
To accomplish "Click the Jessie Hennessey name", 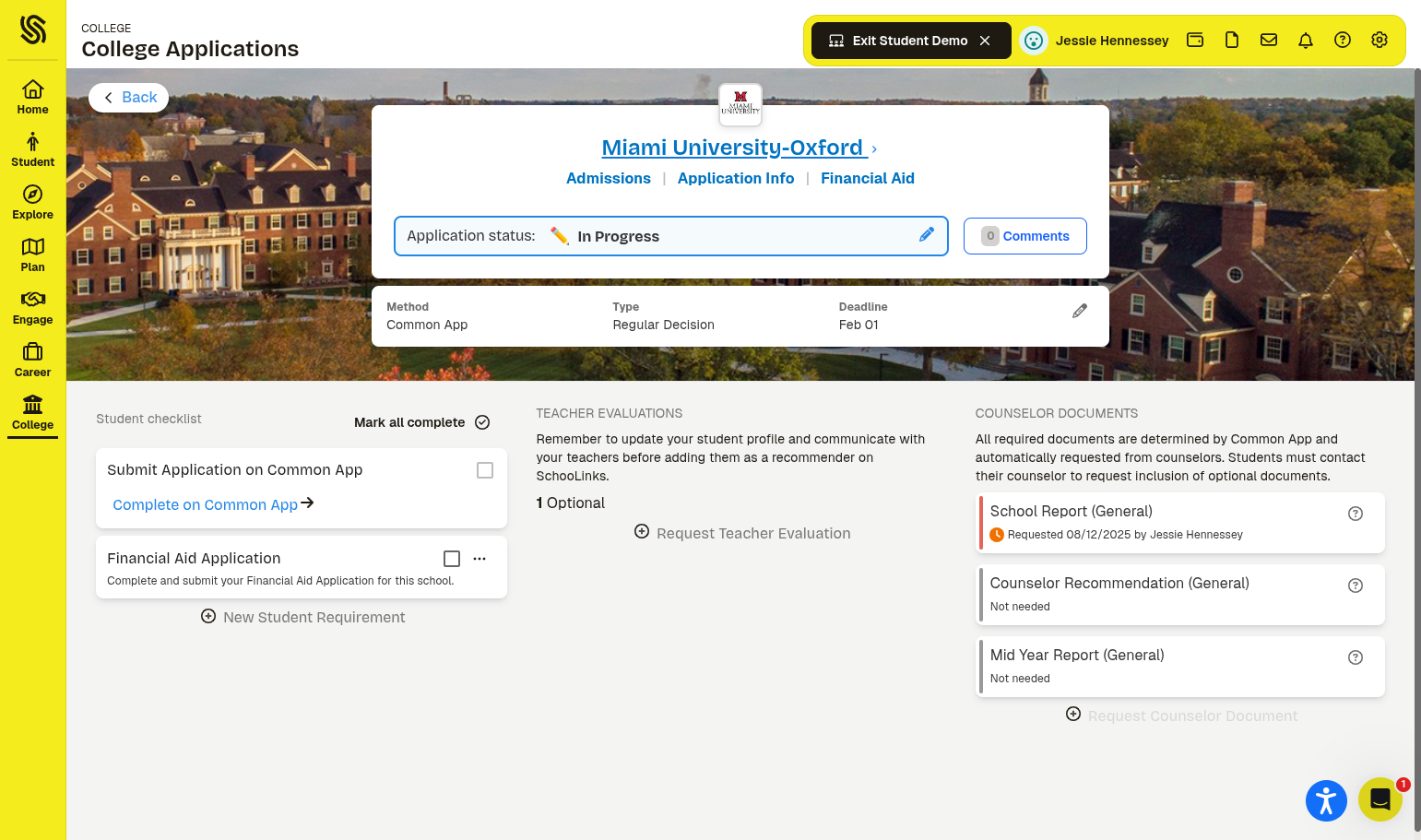I will coord(1112,41).
